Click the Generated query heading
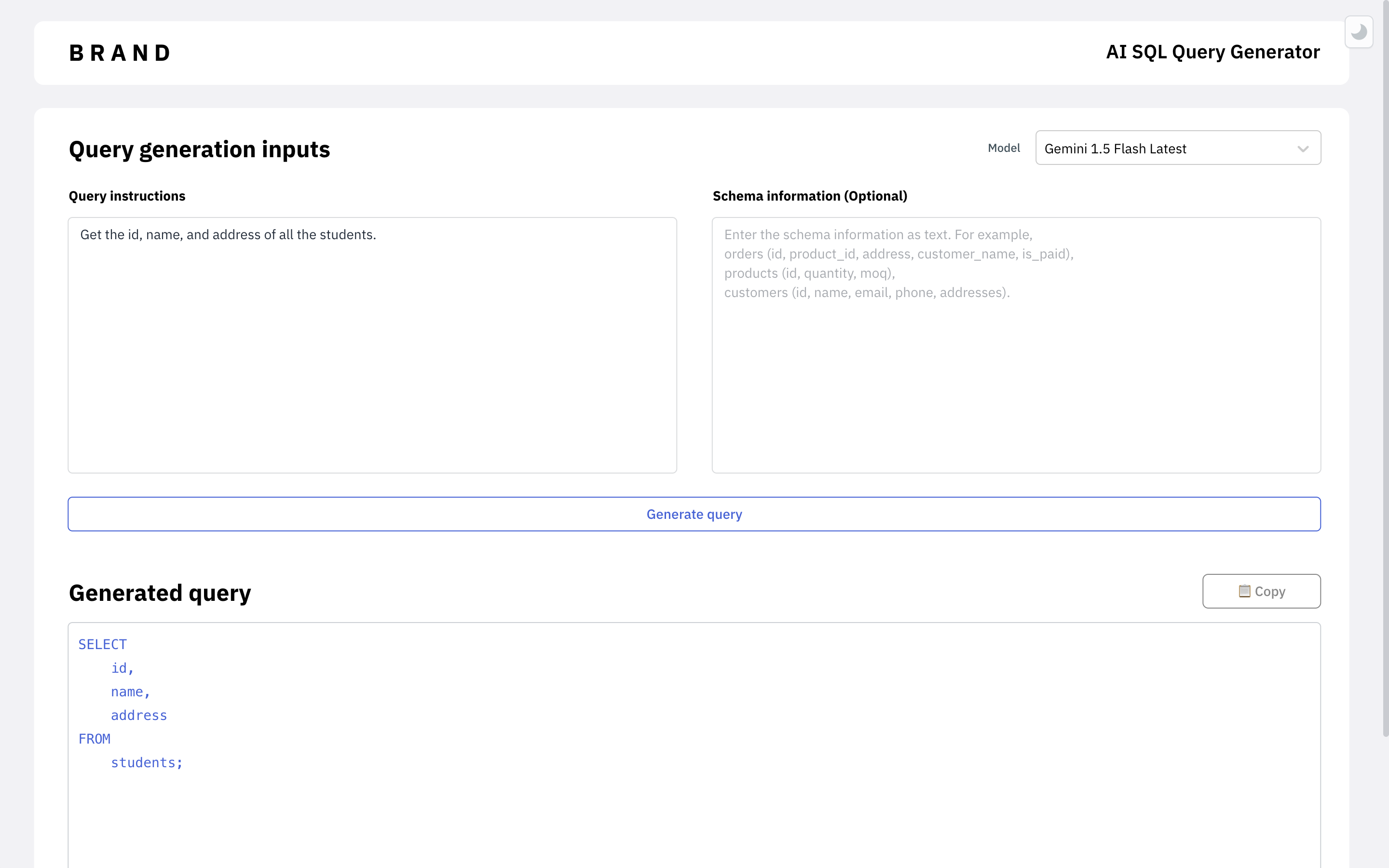 tap(160, 593)
